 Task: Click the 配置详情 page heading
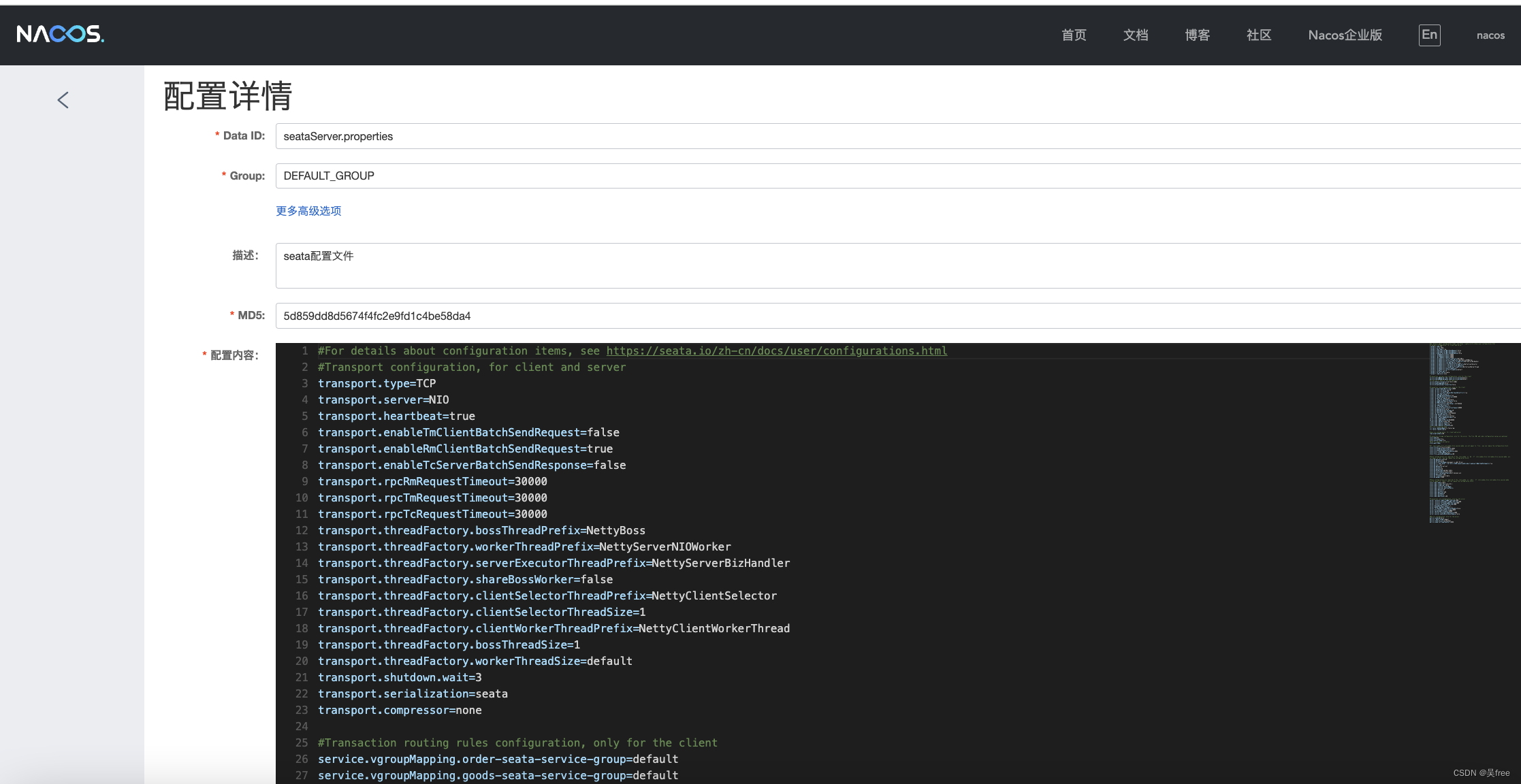pyautogui.click(x=228, y=95)
